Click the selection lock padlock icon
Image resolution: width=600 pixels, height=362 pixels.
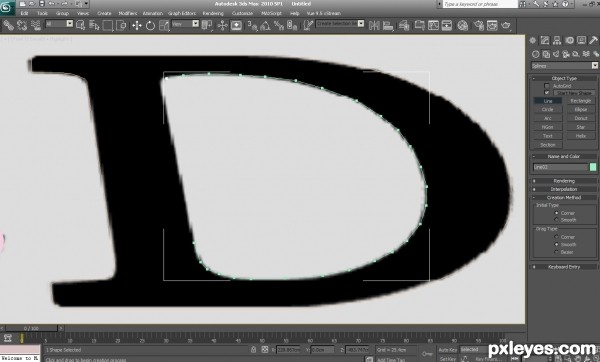click(x=253, y=349)
